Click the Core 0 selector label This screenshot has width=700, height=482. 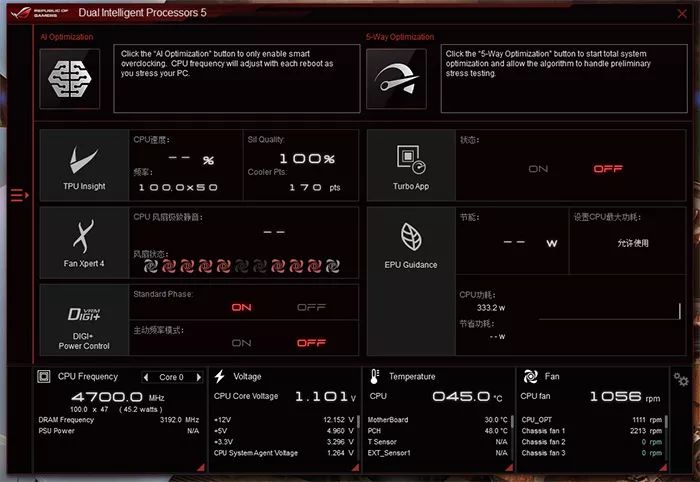coord(171,377)
